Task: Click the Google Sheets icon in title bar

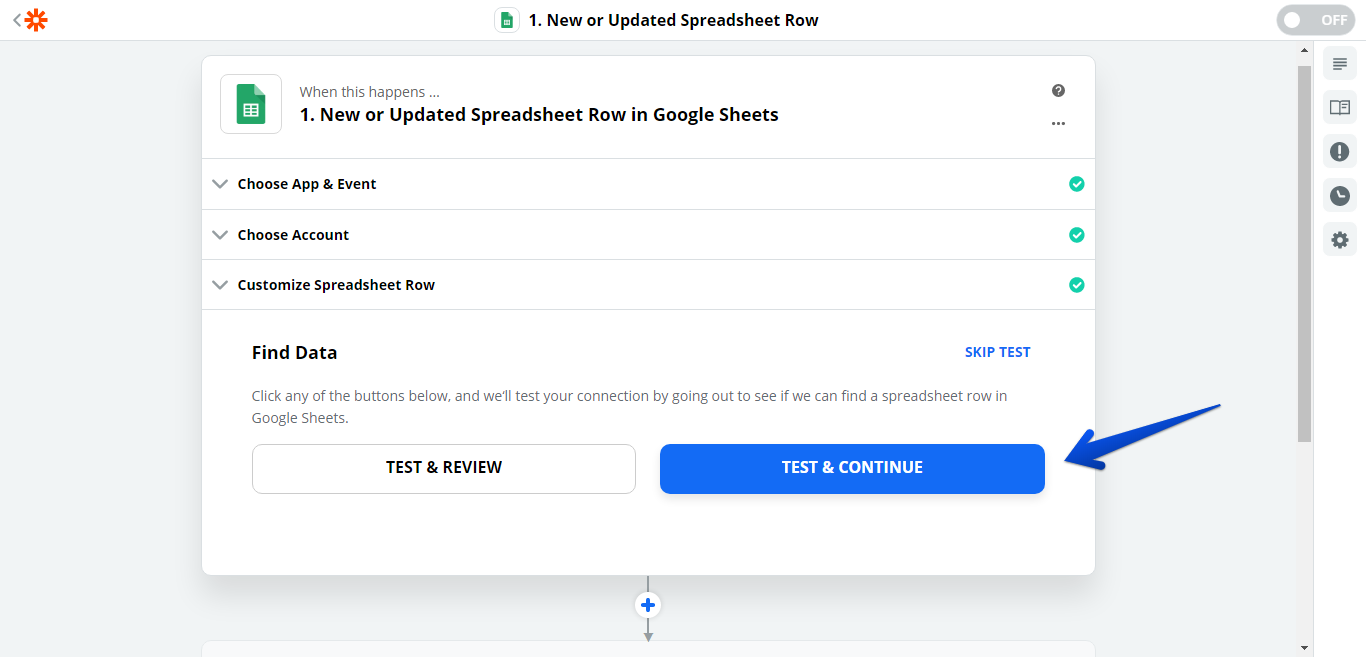Action: [507, 20]
